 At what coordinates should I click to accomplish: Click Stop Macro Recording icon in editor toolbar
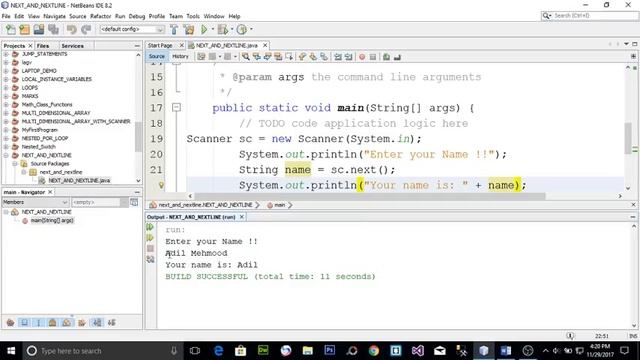[x=373, y=57]
